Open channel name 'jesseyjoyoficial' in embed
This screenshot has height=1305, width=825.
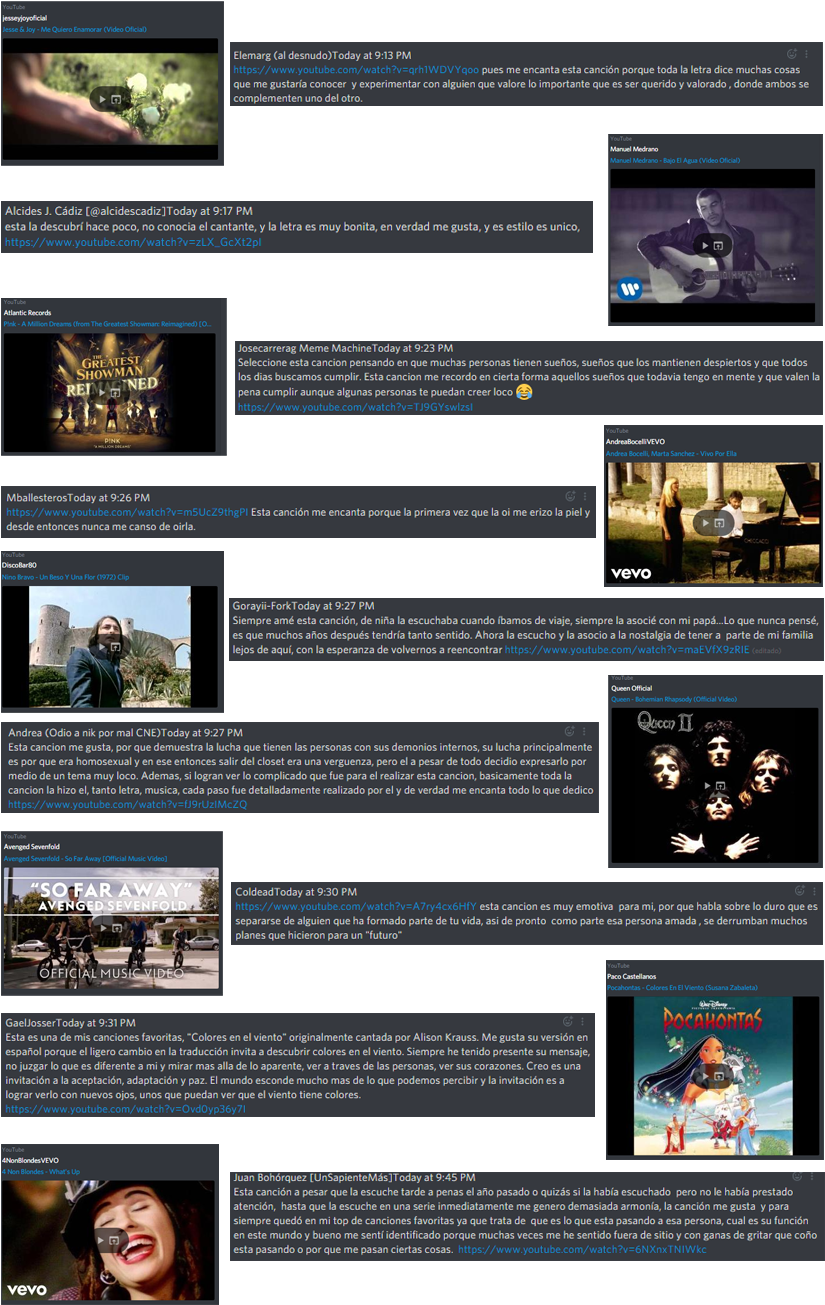tap(25, 19)
